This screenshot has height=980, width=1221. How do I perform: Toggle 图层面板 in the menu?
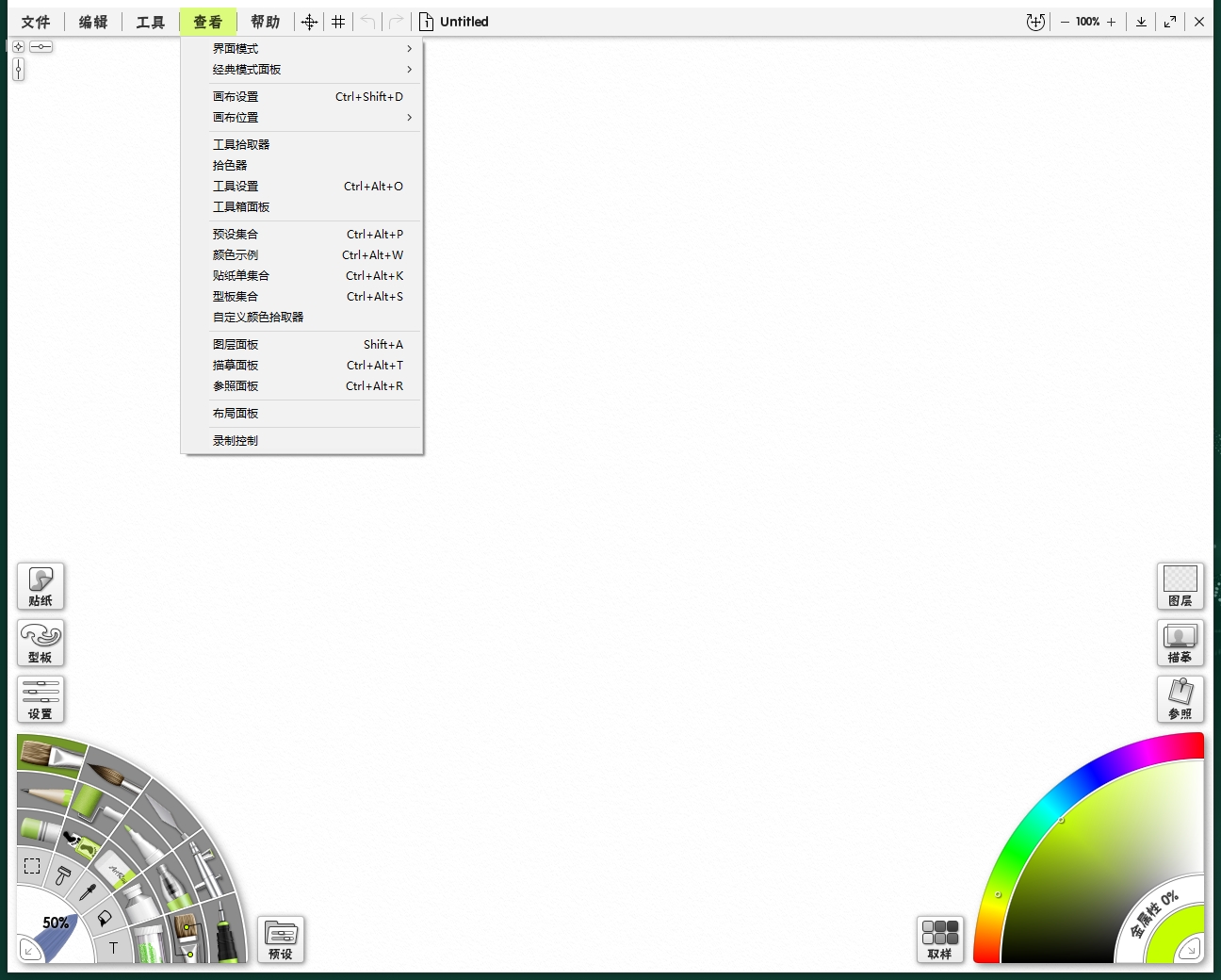pos(302,345)
